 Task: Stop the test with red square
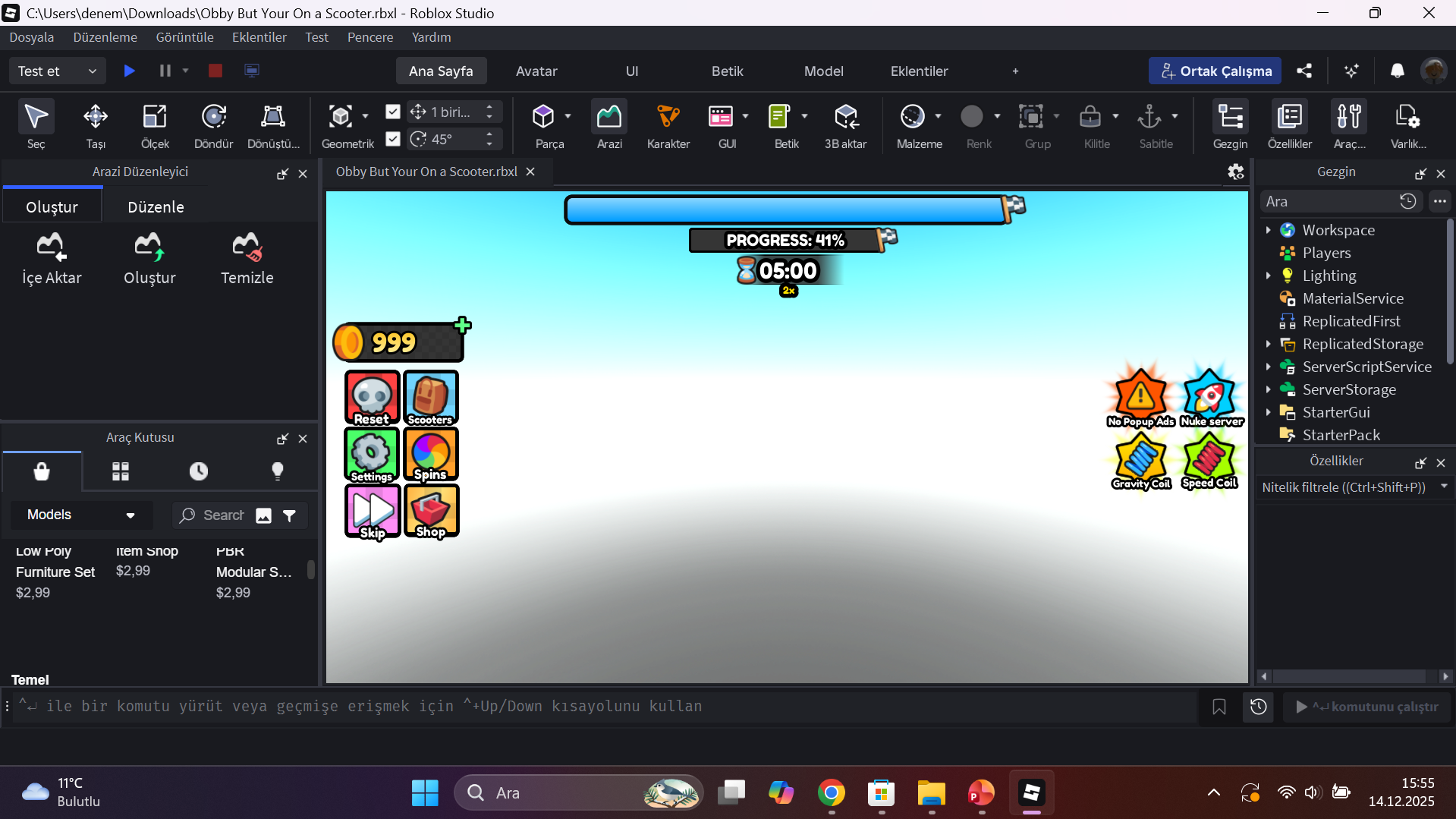point(215,71)
